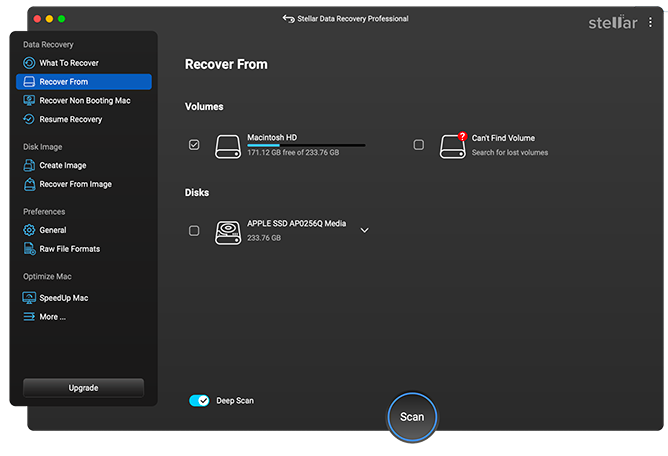The image size is (668, 456).
Task: Open General preferences gear icon
Action: (x=29, y=230)
